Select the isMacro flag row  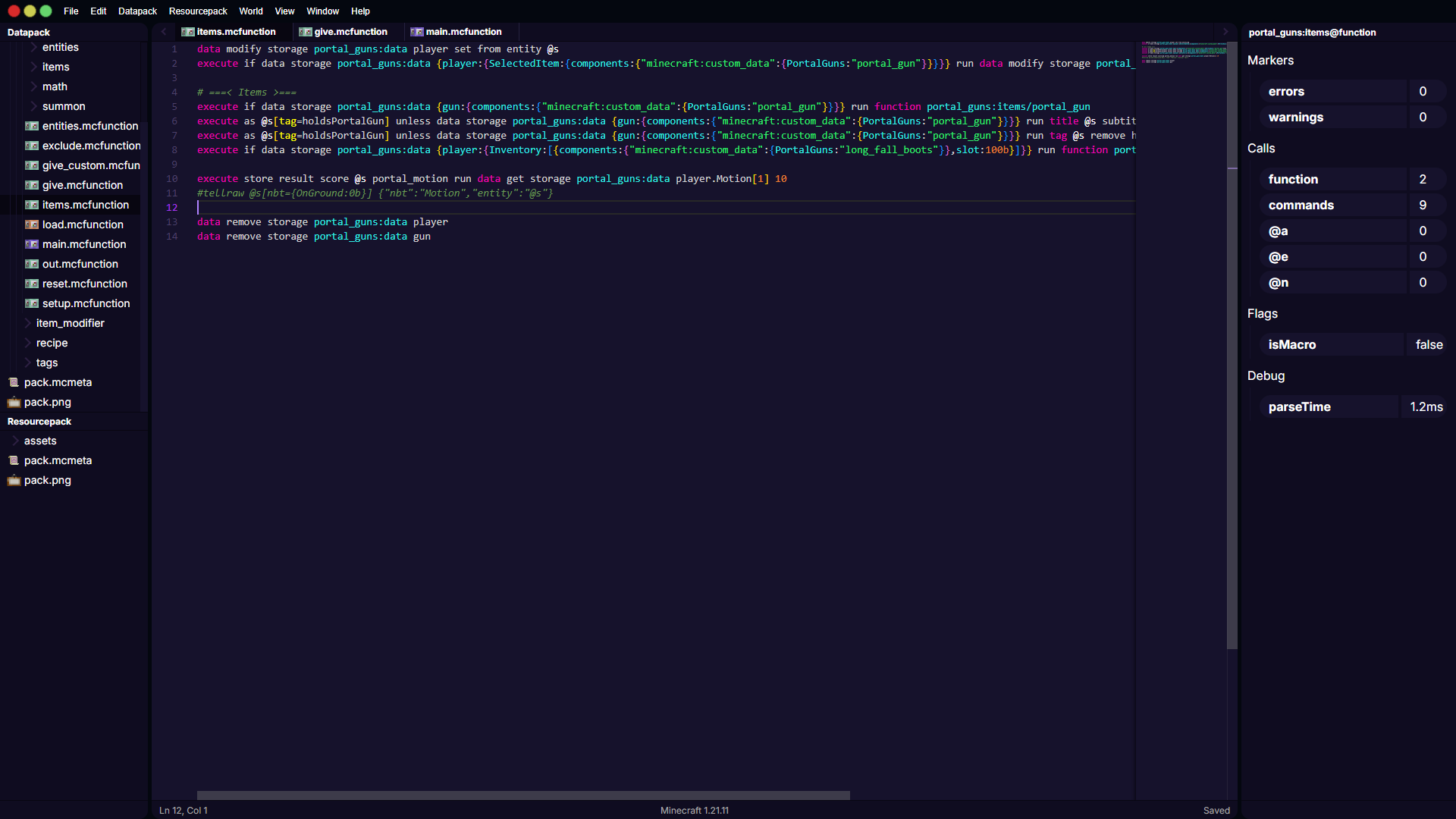1352,344
